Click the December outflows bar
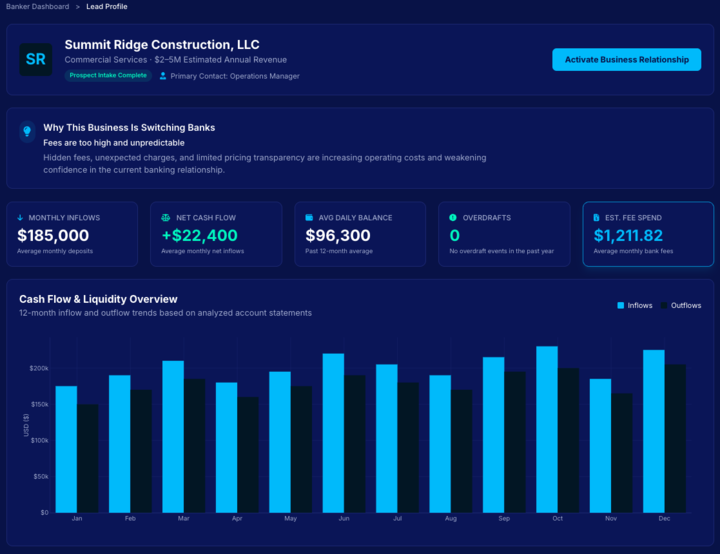Screen dimensions: 720x554 (x=676, y=438)
